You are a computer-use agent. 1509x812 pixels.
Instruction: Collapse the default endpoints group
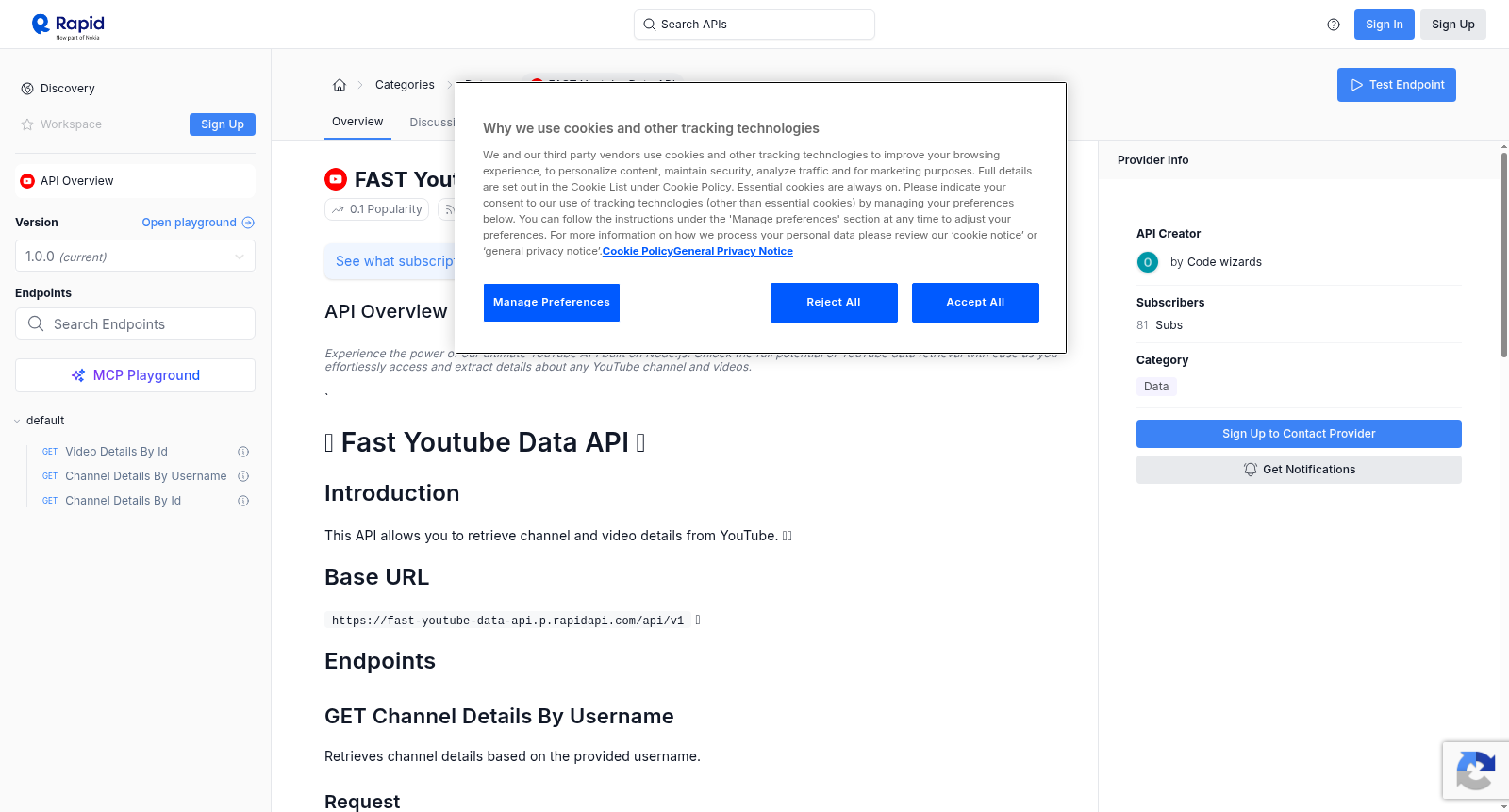point(17,421)
